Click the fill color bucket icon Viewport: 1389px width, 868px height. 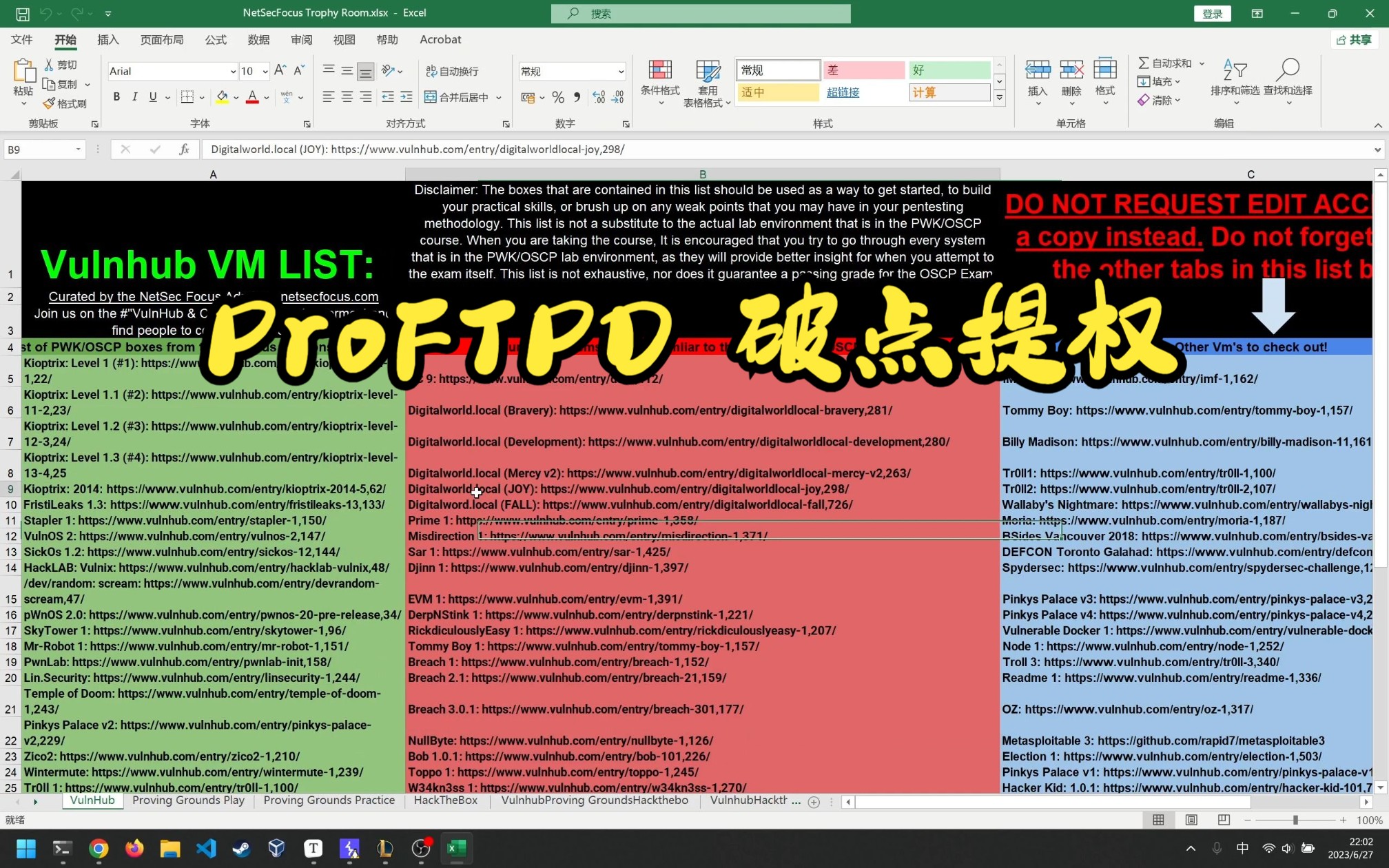222,97
